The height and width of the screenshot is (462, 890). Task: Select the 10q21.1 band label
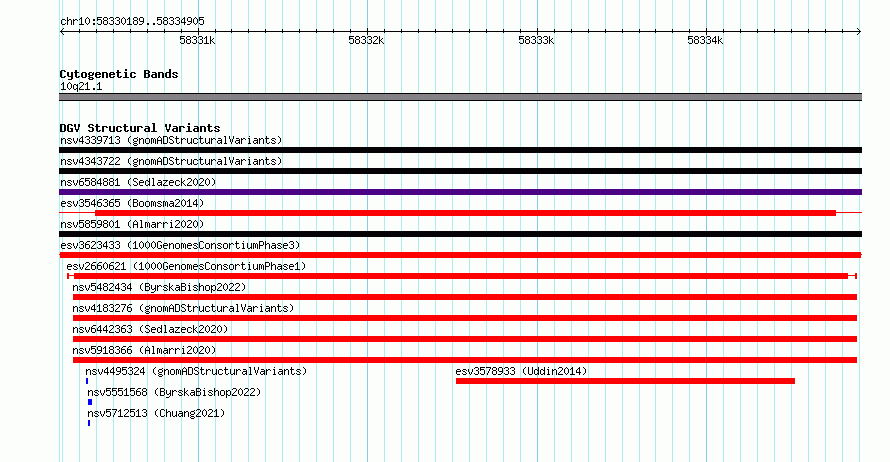tap(81, 86)
